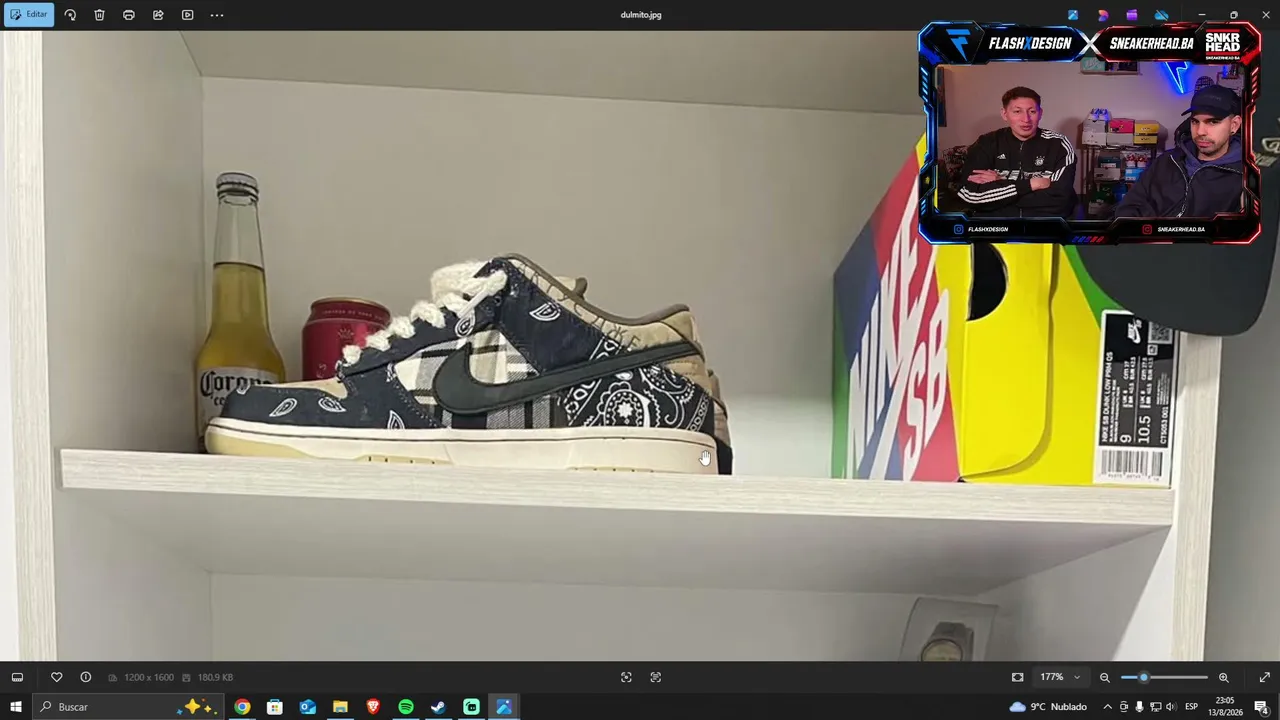Click the 1200 x 1600 dimensions text

tap(149, 678)
